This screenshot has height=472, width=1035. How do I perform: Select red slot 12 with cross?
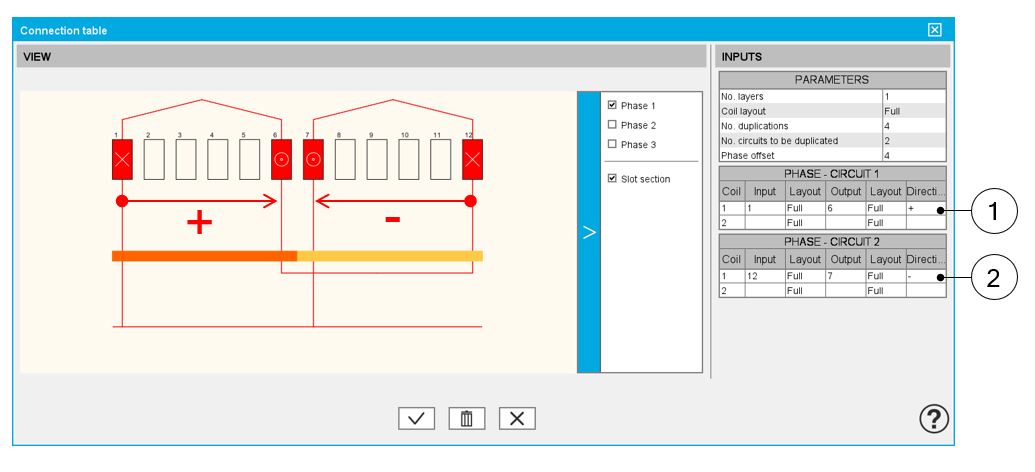[x=472, y=159]
